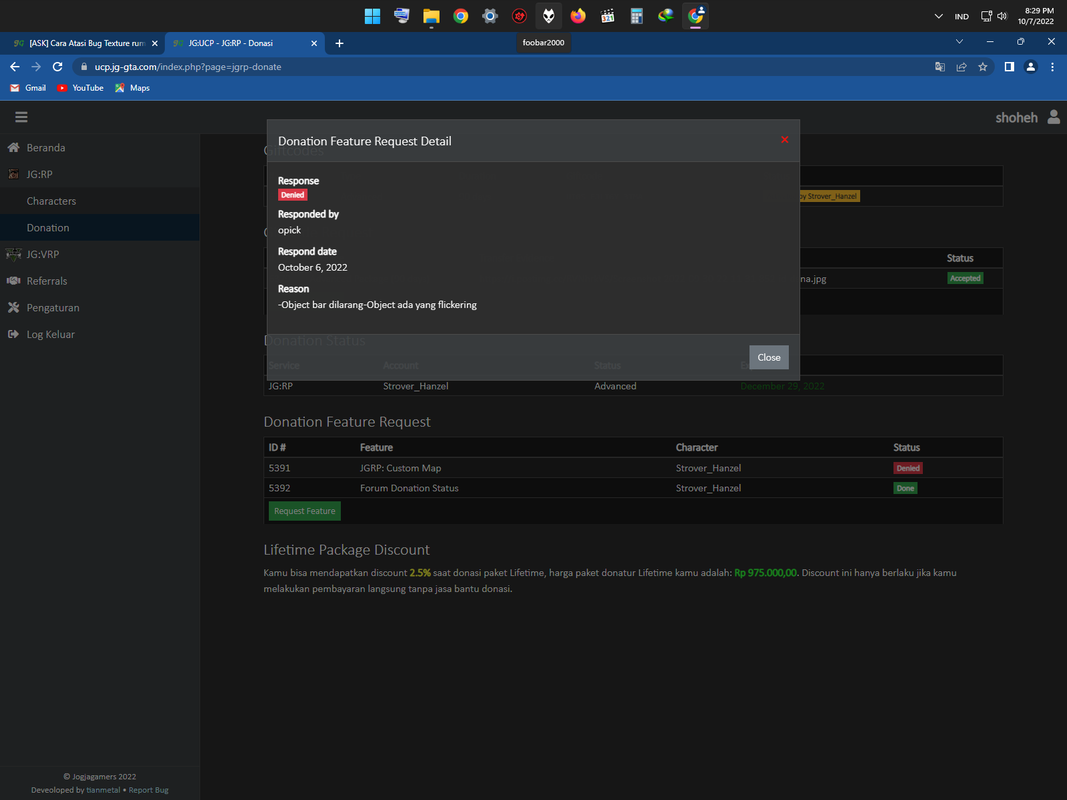Screen dimensions: 1067x800
Task: Click the gray Close button in the dialog
Action: click(769, 357)
